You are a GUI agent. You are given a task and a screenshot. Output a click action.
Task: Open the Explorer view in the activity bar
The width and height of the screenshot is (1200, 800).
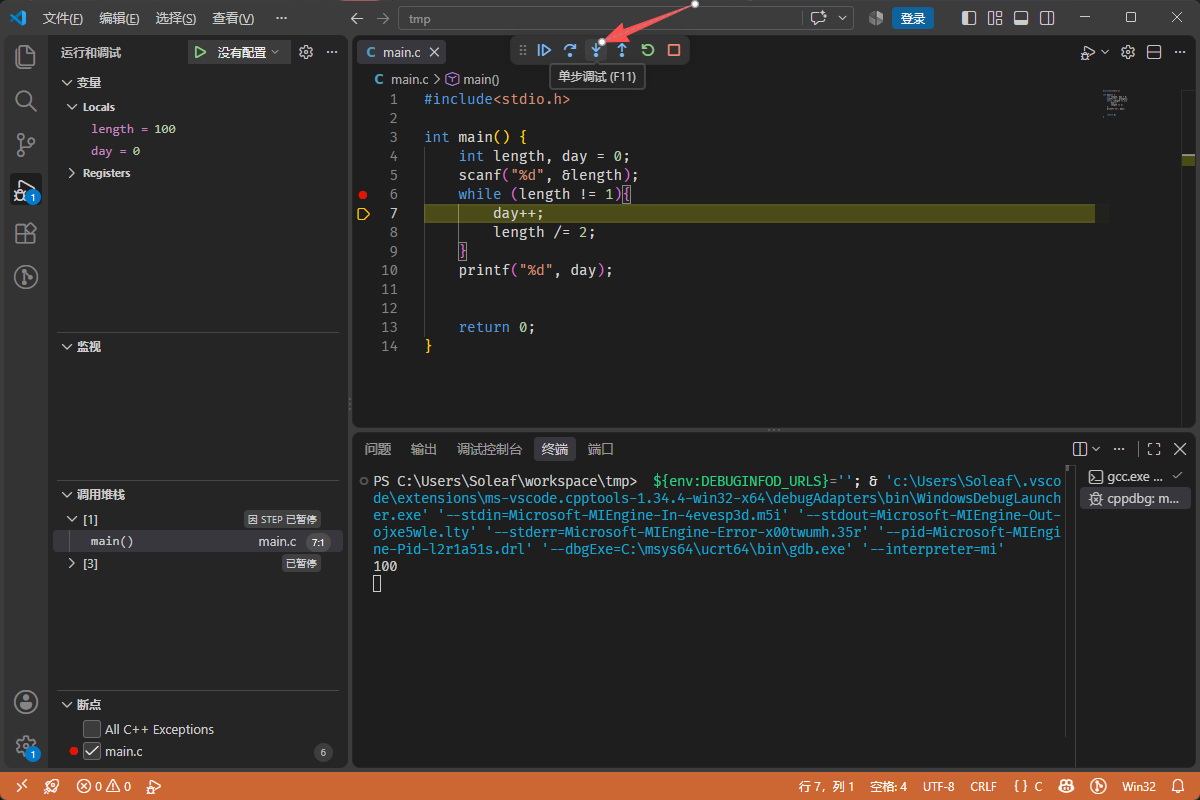26,57
